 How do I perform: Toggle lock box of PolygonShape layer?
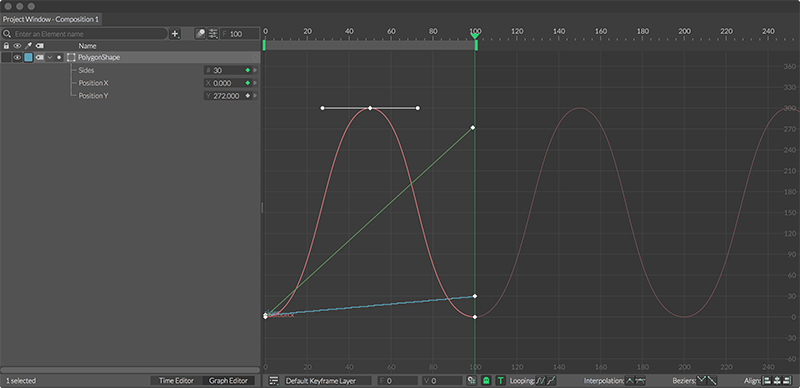(6, 58)
